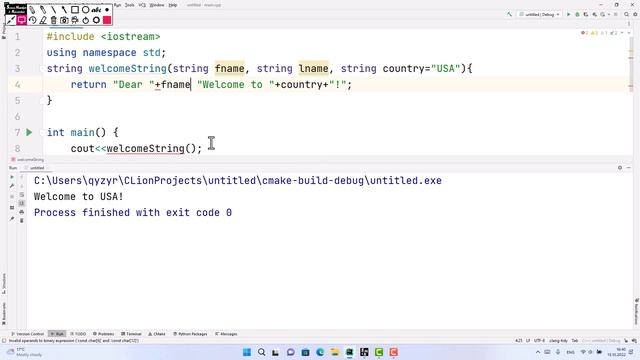Open the Bookmarks side tool window
The image size is (640, 360).
(x=4, y=313)
